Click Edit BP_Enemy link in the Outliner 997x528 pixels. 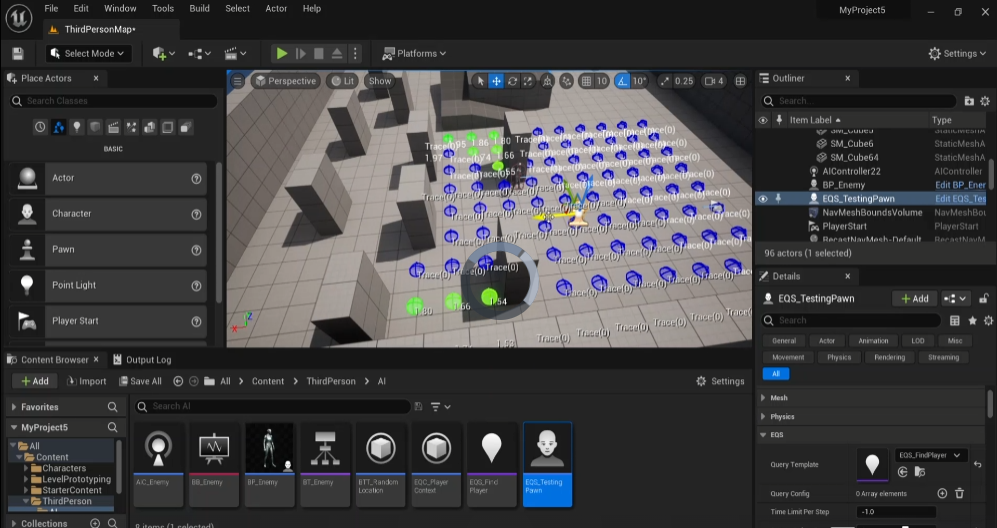960,184
